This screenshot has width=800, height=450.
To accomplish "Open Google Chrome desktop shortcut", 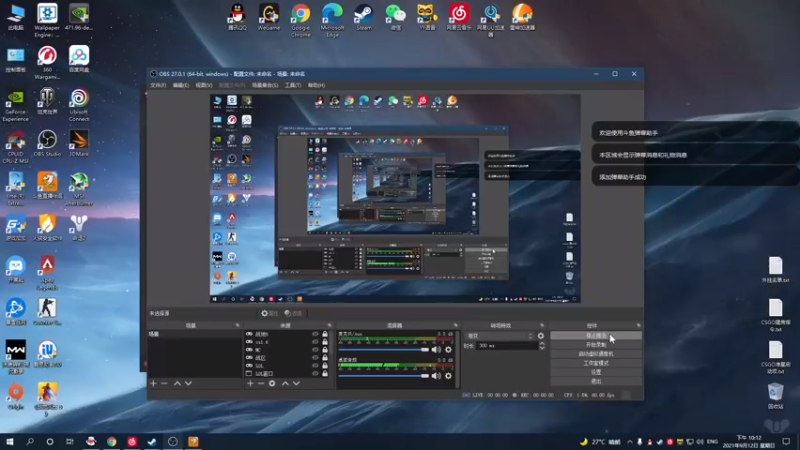I will point(301,20).
